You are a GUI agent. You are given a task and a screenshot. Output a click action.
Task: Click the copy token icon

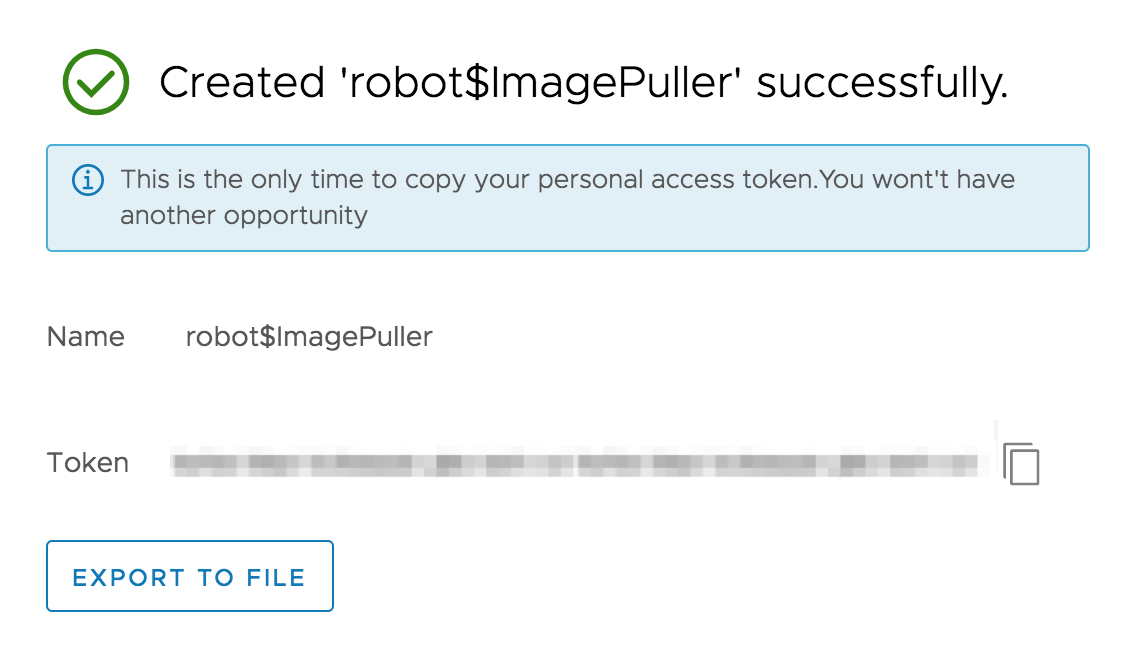coord(1021,464)
